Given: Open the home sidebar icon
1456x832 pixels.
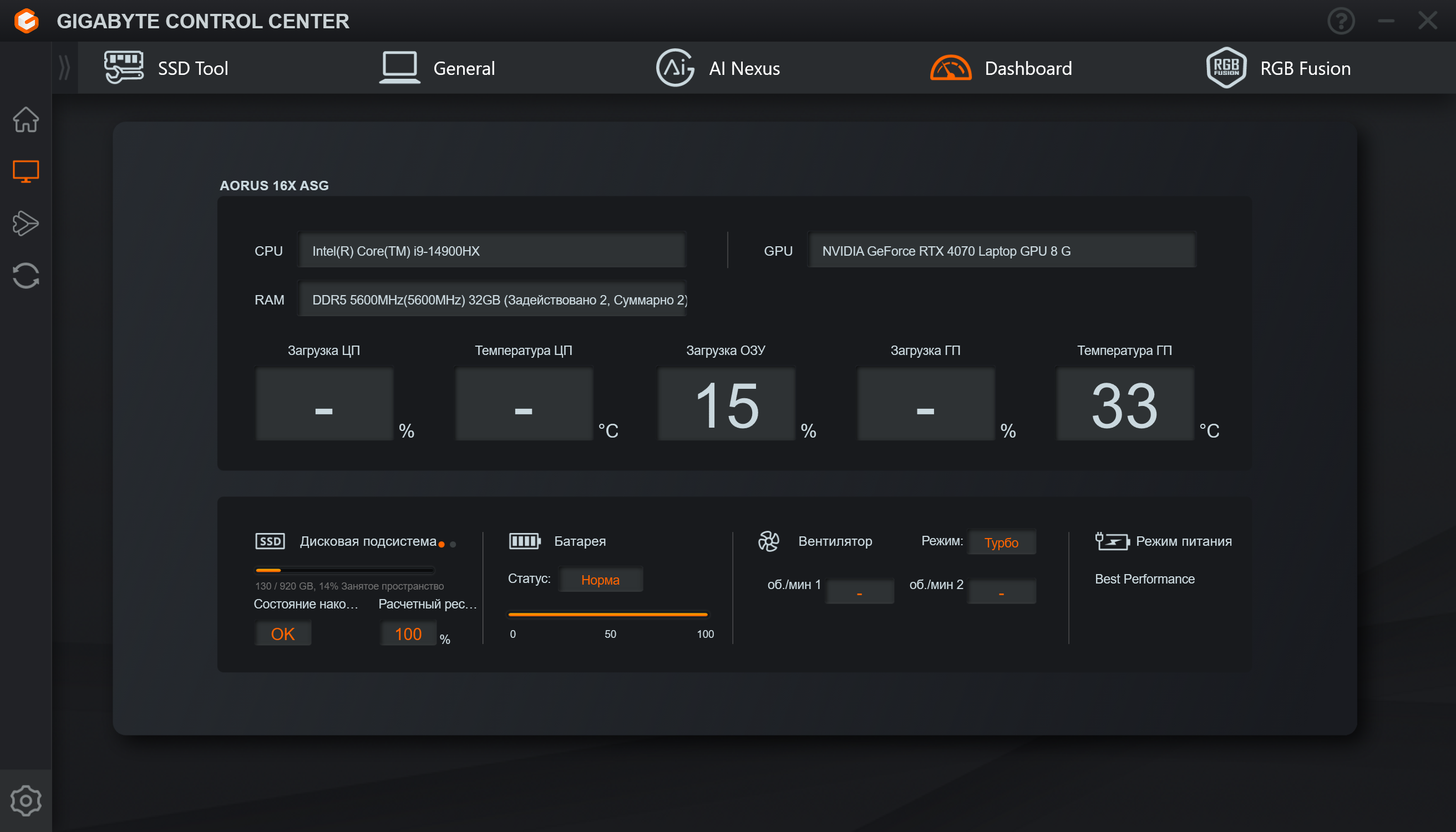Looking at the screenshot, I should point(26,119).
